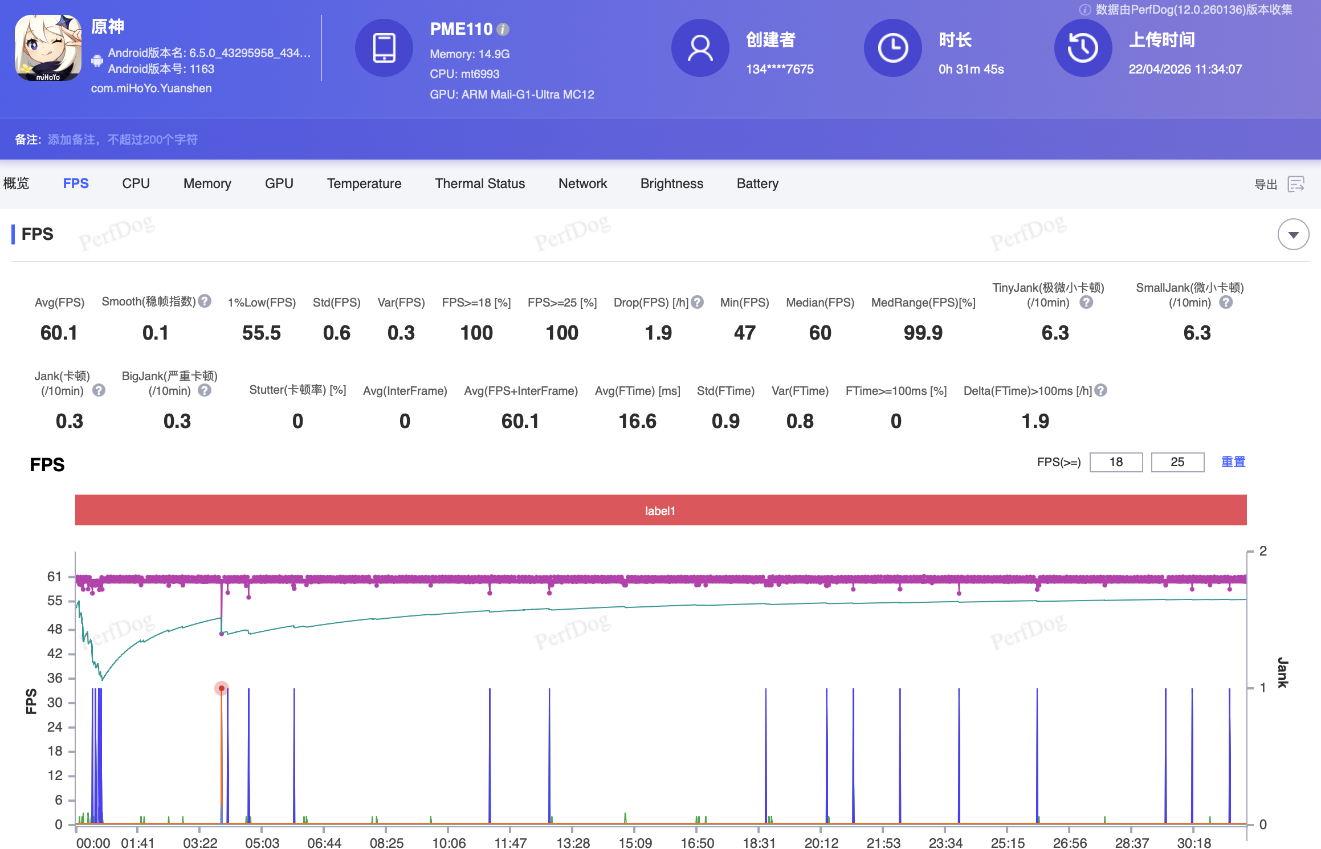Viewport: 1321px width, 849px height.
Task: Click help icon next to Drop(FPS)
Action: click(697, 302)
